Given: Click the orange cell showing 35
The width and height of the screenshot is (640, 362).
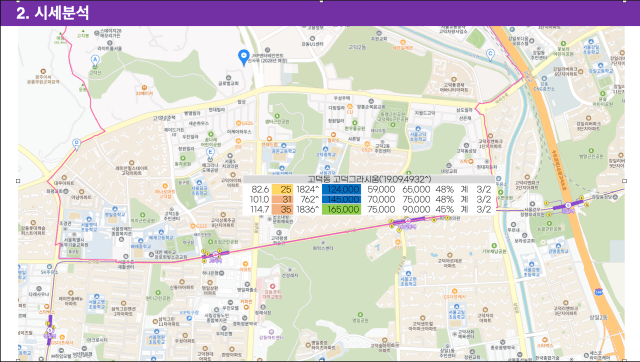Looking at the screenshot, I should 282,209.
